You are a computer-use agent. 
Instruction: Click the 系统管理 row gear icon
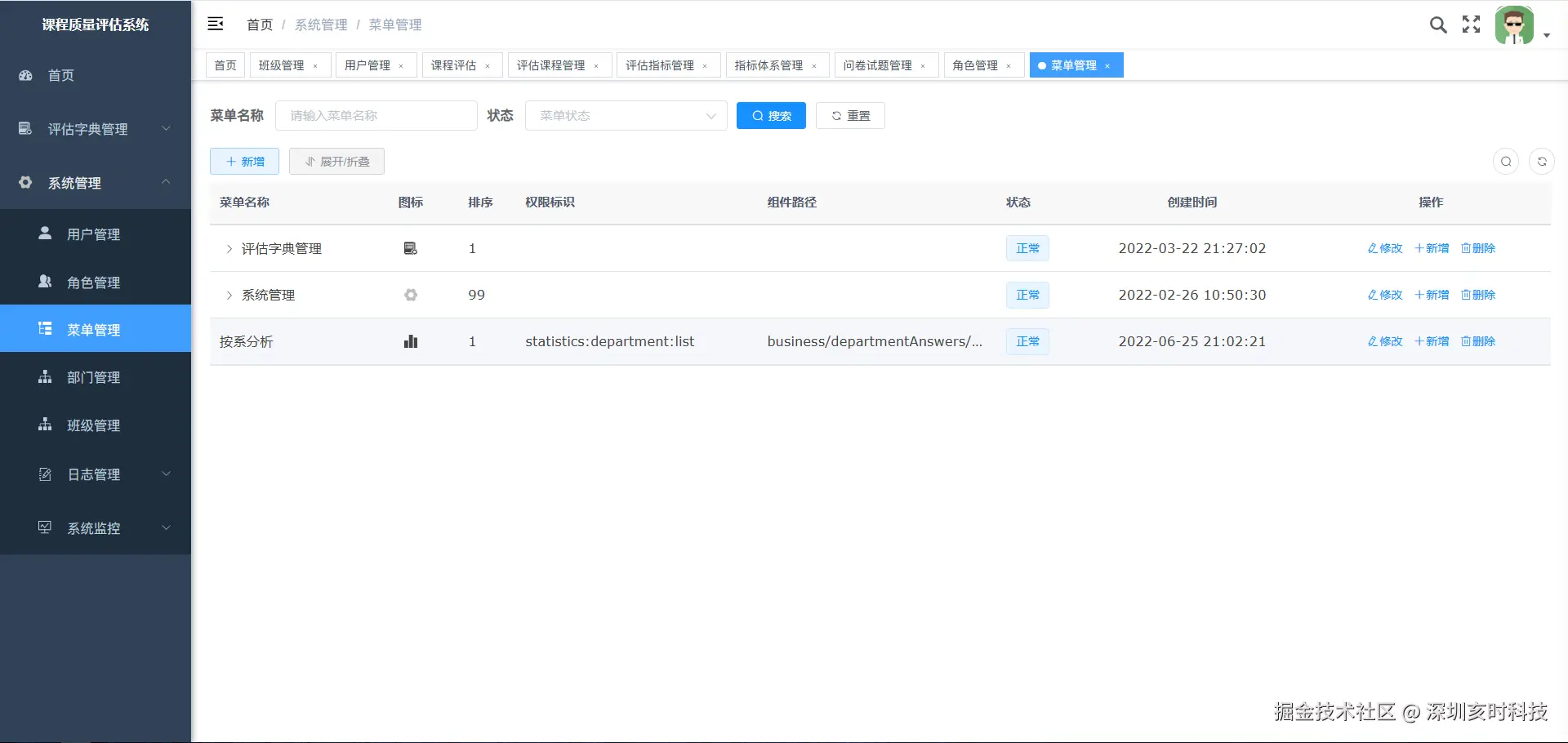(x=411, y=295)
